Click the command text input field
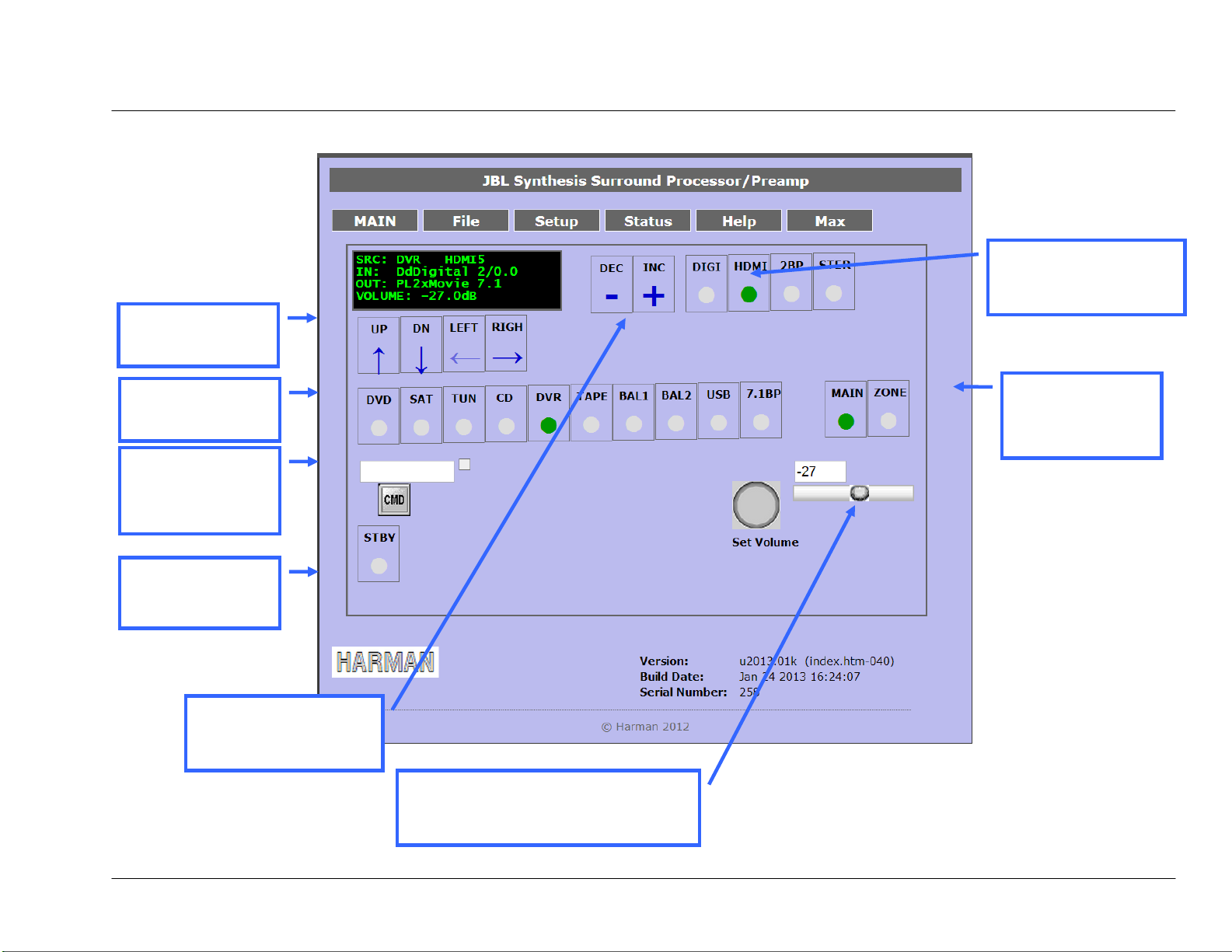The image size is (1232, 952). pos(407,472)
